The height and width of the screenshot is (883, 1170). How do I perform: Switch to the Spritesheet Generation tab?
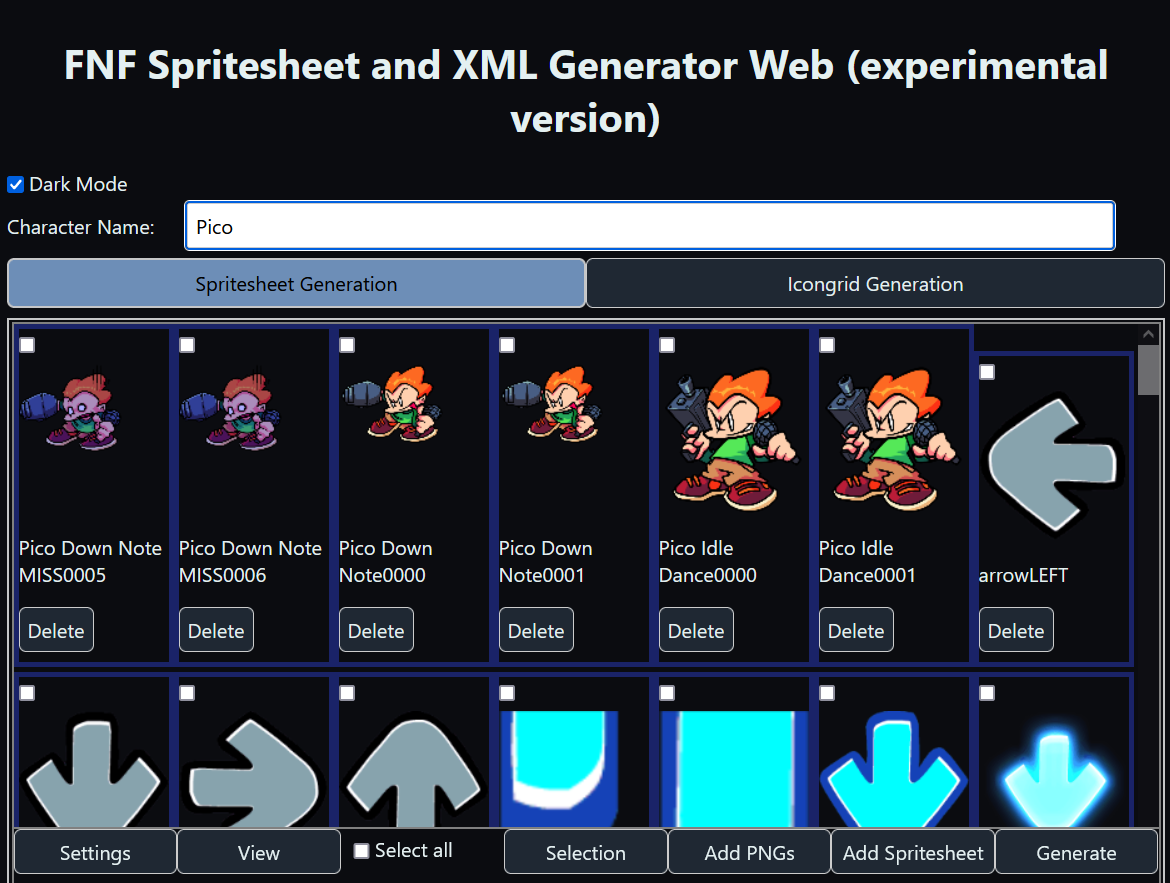click(x=296, y=284)
